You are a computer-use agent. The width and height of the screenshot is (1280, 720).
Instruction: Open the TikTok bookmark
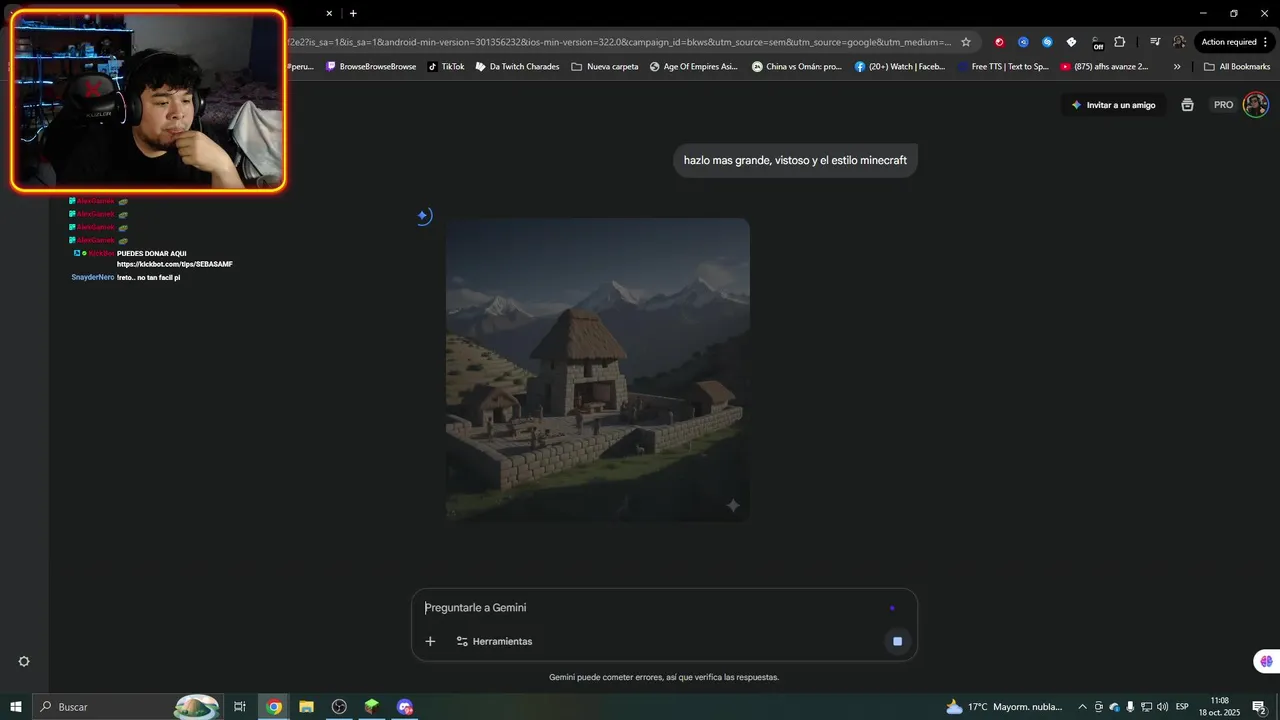click(x=446, y=67)
